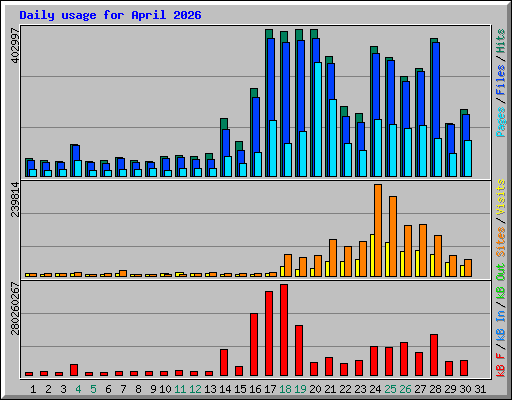Click day 14 on the x-axis

pyautogui.click(x=225, y=389)
